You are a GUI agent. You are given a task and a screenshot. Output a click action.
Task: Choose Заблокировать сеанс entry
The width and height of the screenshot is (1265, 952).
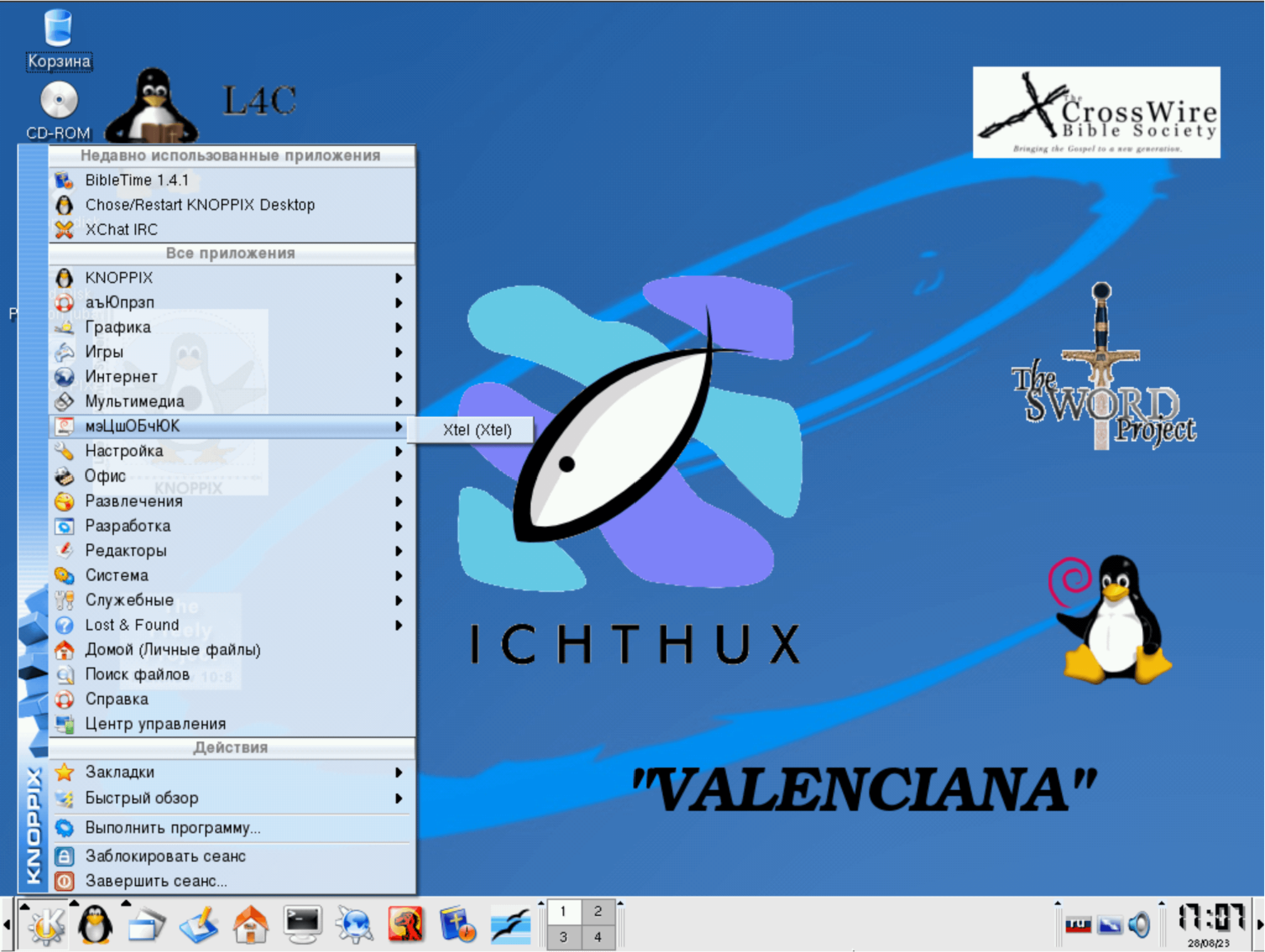[232, 857]
